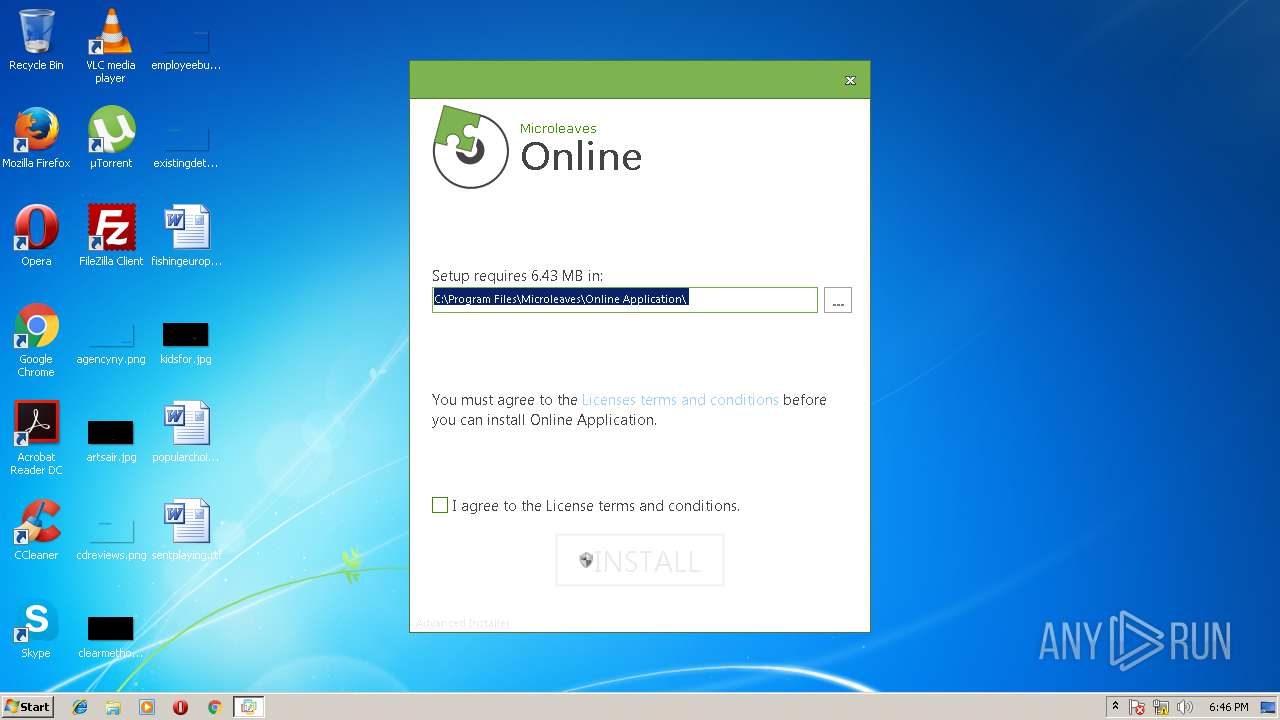The image size is (1280, 720).
Task: Open the Recycle Bin desktop icon
Action: (x=36, y=40)
